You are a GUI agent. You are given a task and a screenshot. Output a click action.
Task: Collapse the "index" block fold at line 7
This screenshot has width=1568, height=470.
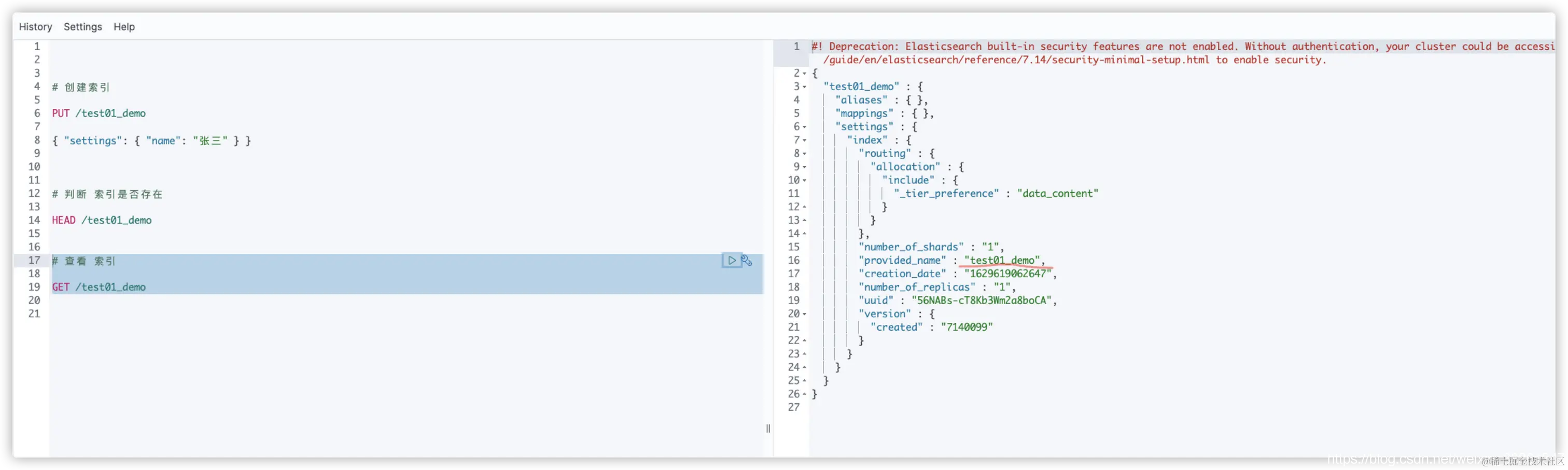coord(804,140)
